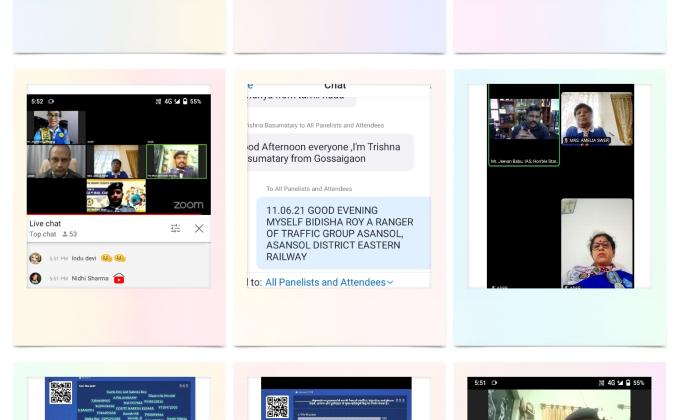Image resolution: width=680 pixels, height=420 pixels.
Task: Click Mrs. Amelia Swer's video tile
Action: tap(597, 120)
